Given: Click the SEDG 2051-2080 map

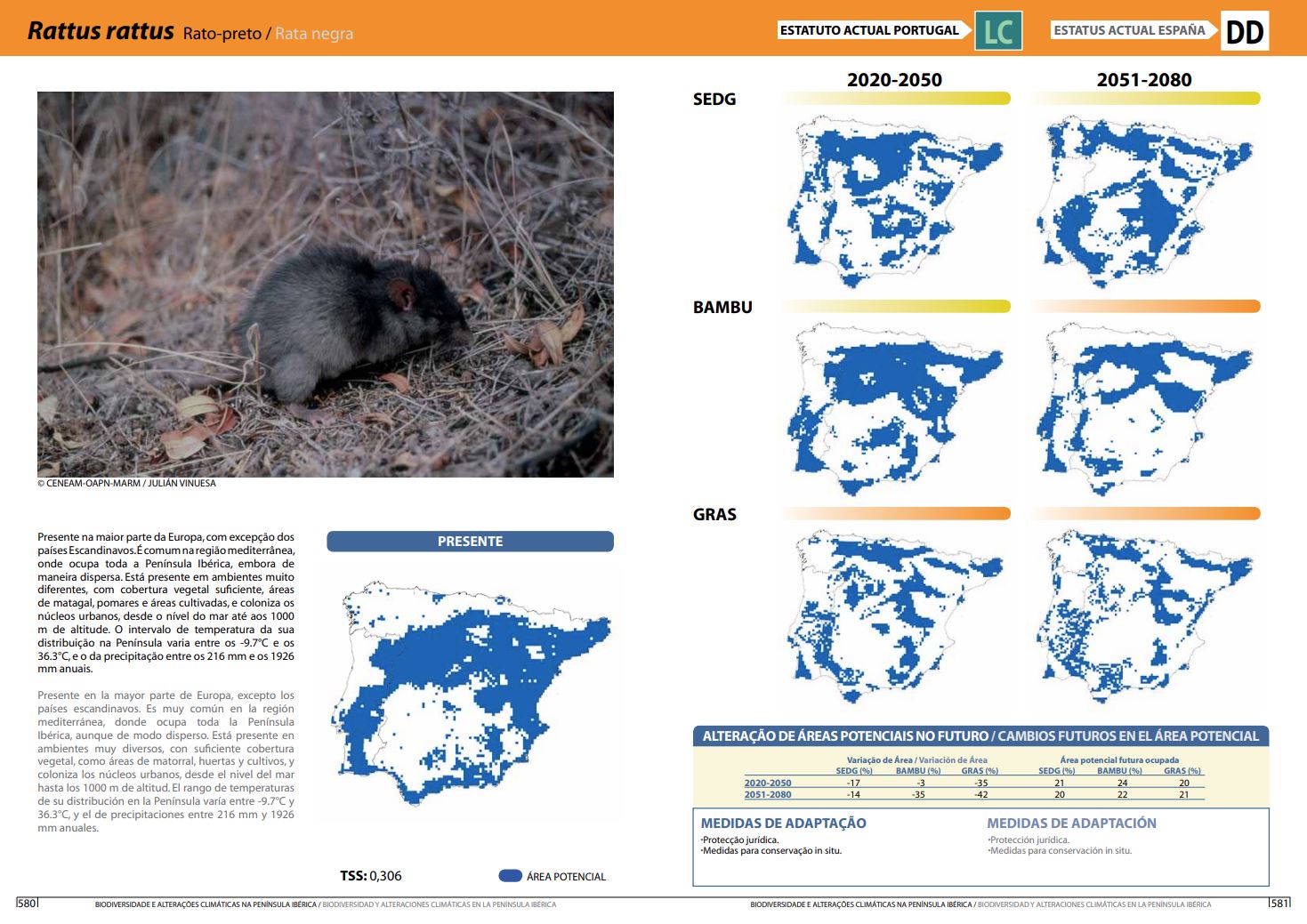Looking at the screenshot, I should pos(1144,202).
